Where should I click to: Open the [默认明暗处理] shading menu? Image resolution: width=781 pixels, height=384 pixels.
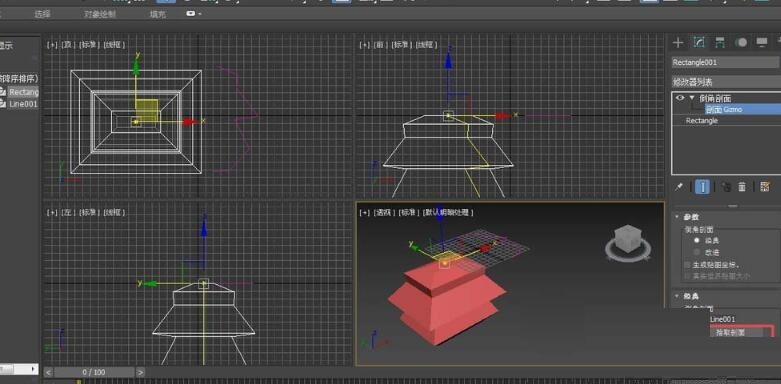[448, 212]
